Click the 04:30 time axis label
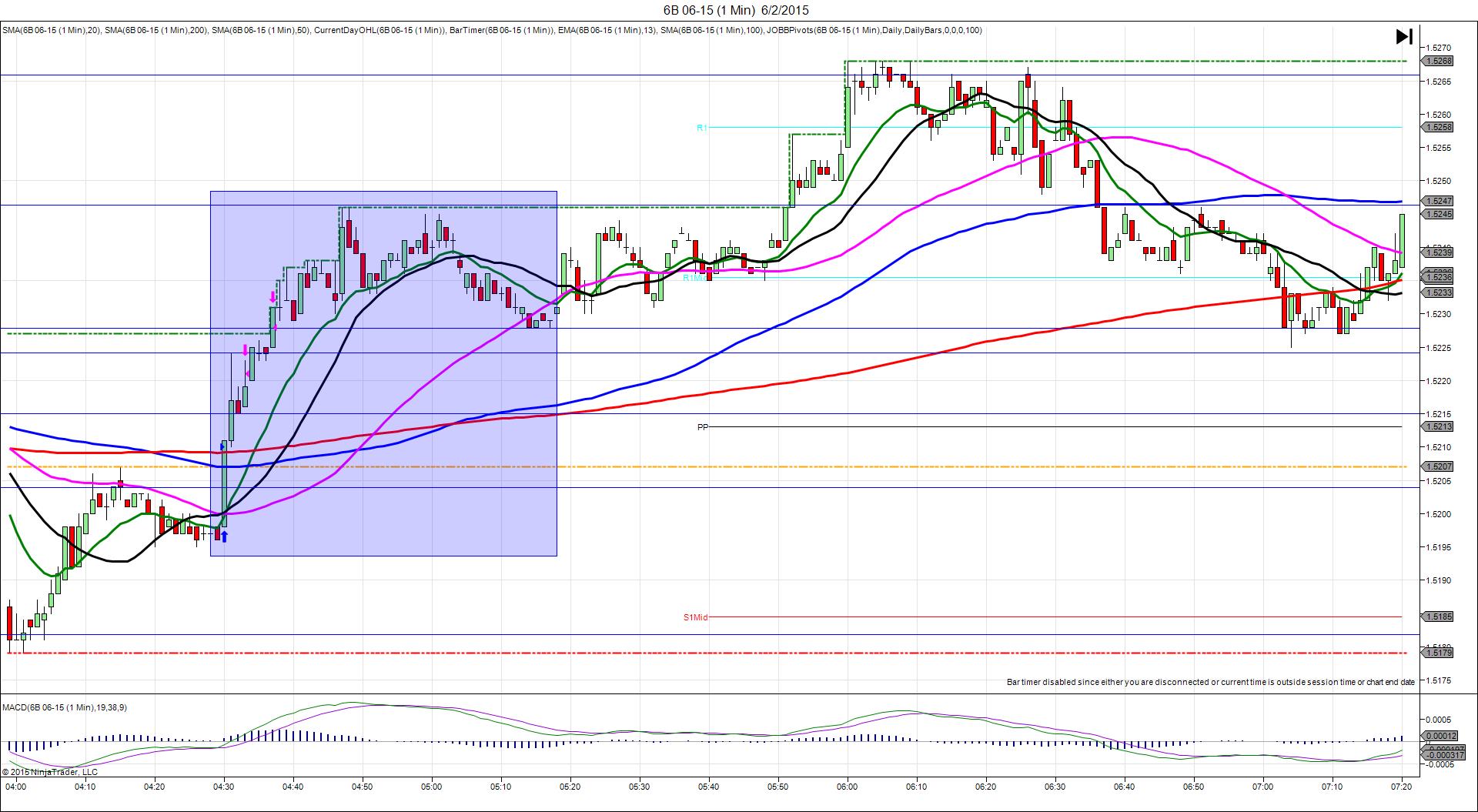Screen dimensions: 1478x812 pos(223,787)
